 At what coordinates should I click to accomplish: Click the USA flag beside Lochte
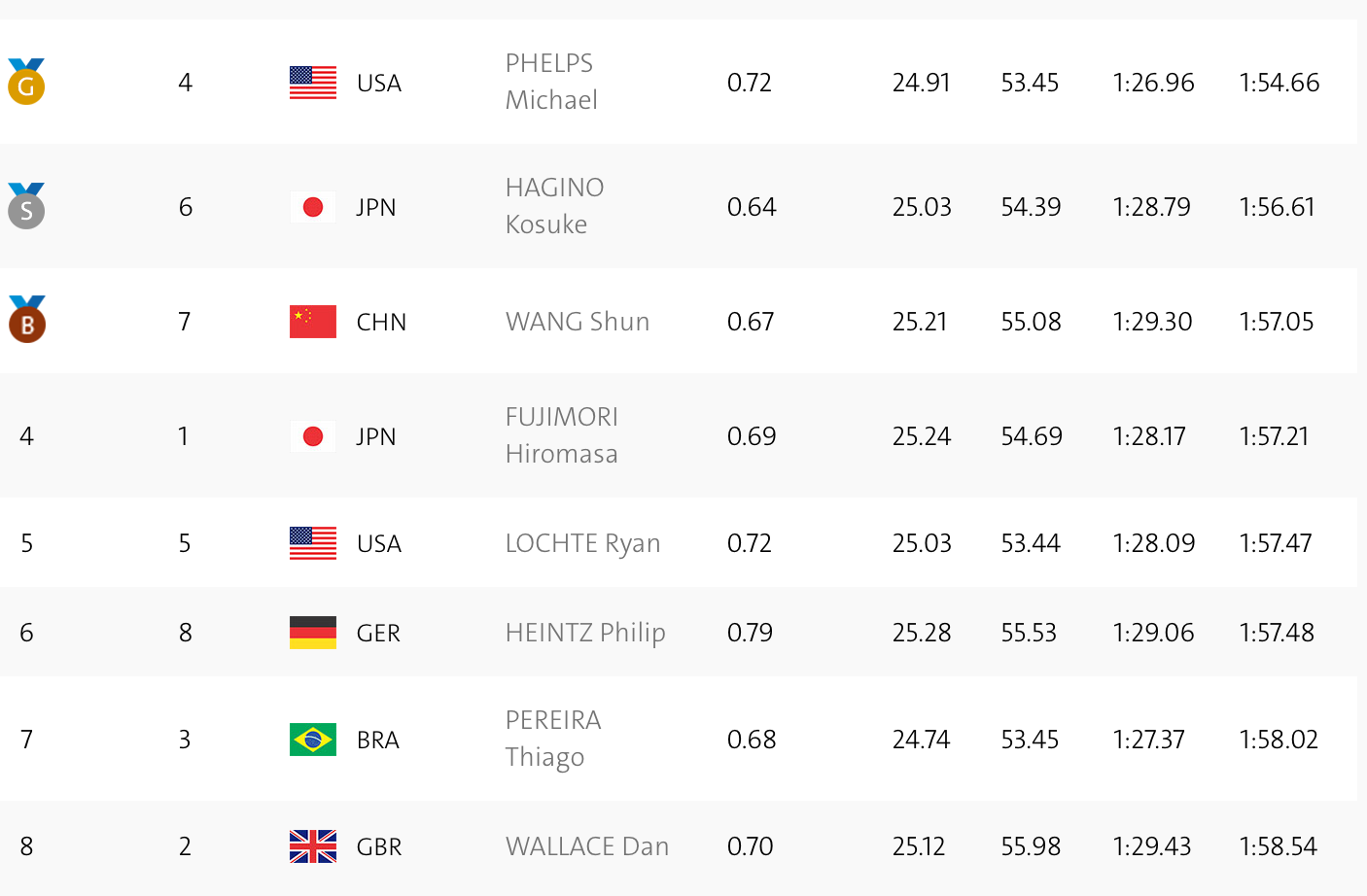coord(313,543)
